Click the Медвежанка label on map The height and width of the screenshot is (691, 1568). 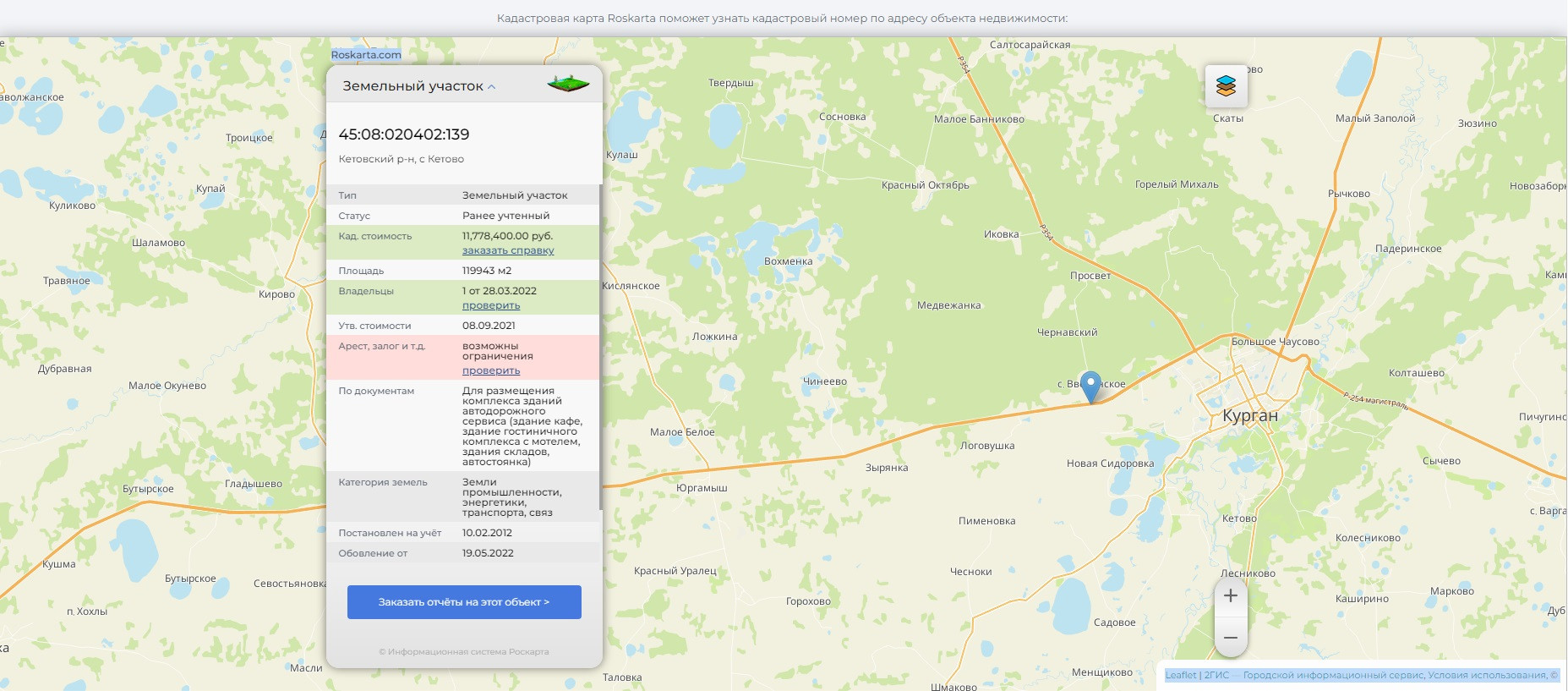click(x=949, y=305)
